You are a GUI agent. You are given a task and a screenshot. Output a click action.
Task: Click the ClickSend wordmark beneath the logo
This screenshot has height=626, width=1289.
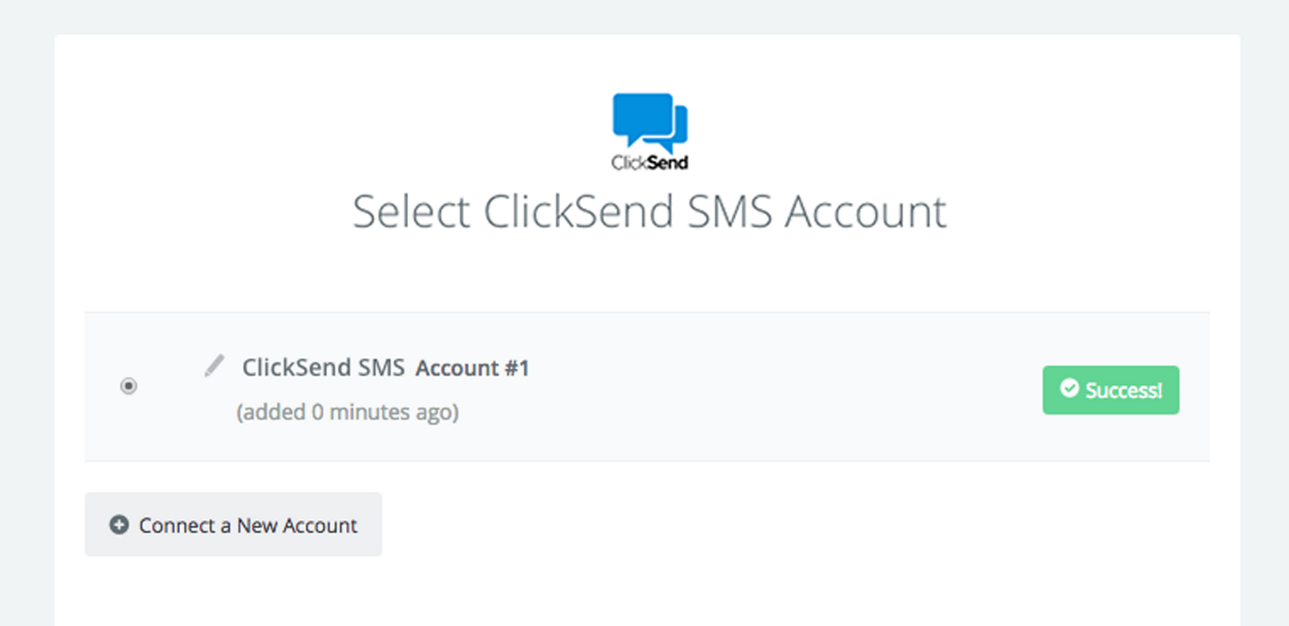click(x=650, y=162)
